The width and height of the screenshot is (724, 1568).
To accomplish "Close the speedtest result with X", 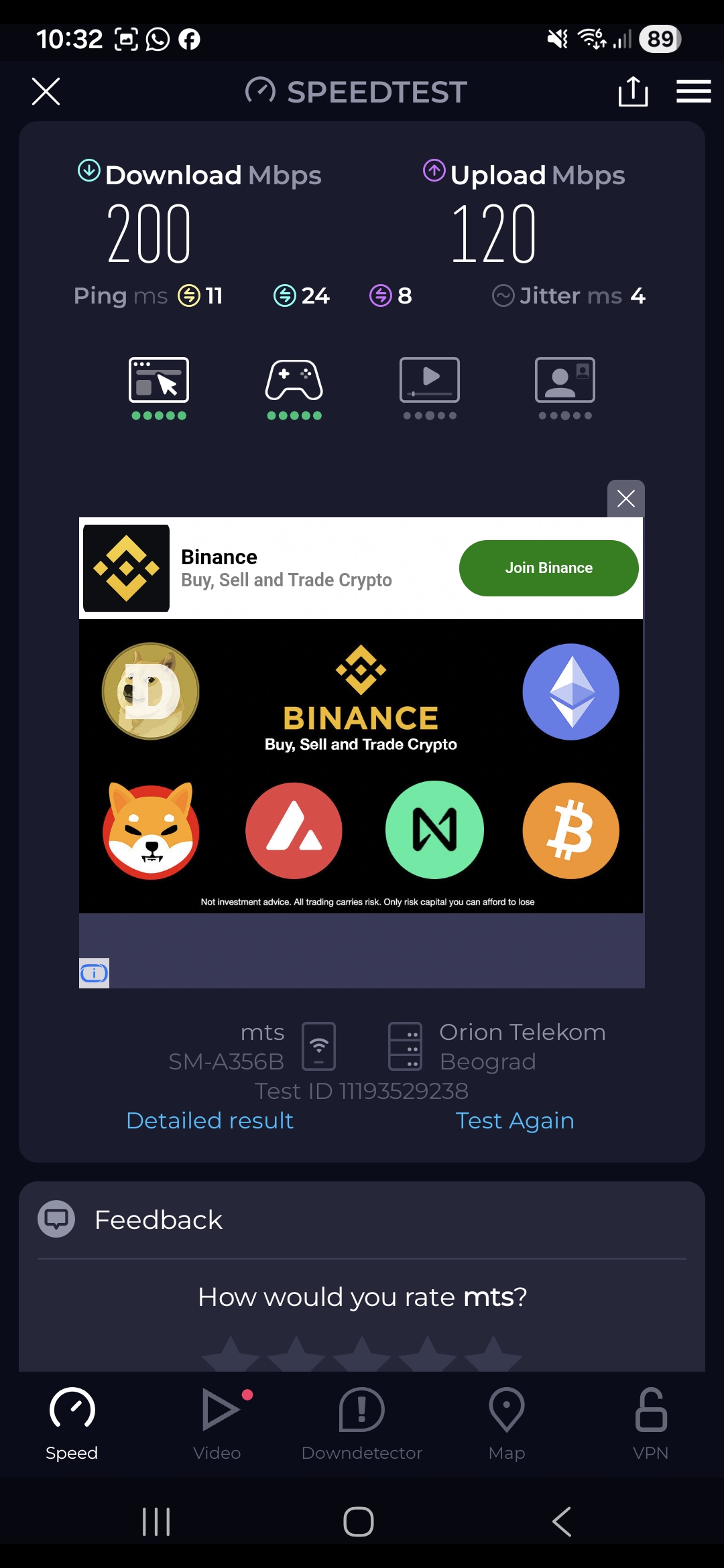I will tap(46, 91).
